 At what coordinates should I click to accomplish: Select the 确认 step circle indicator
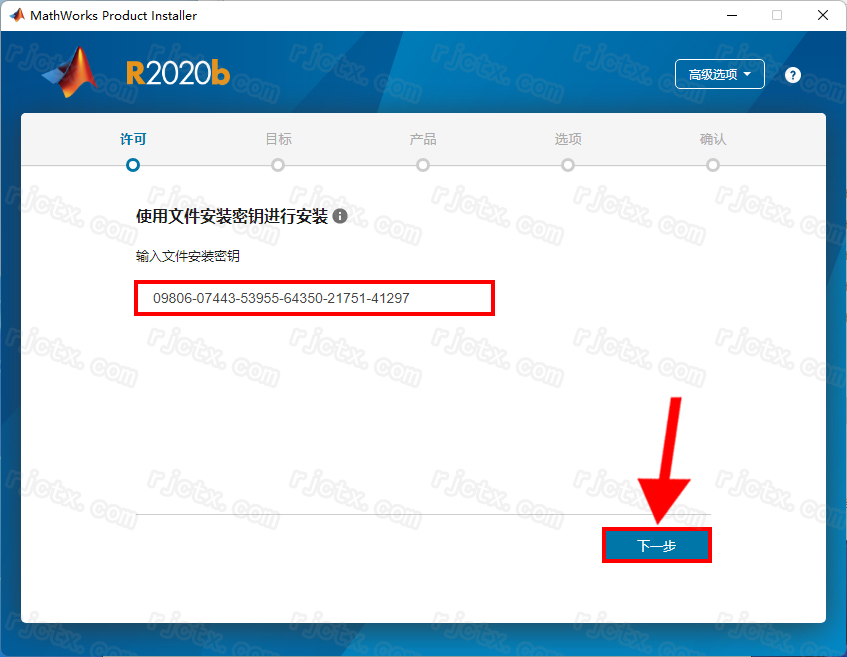tap(713, 165)
